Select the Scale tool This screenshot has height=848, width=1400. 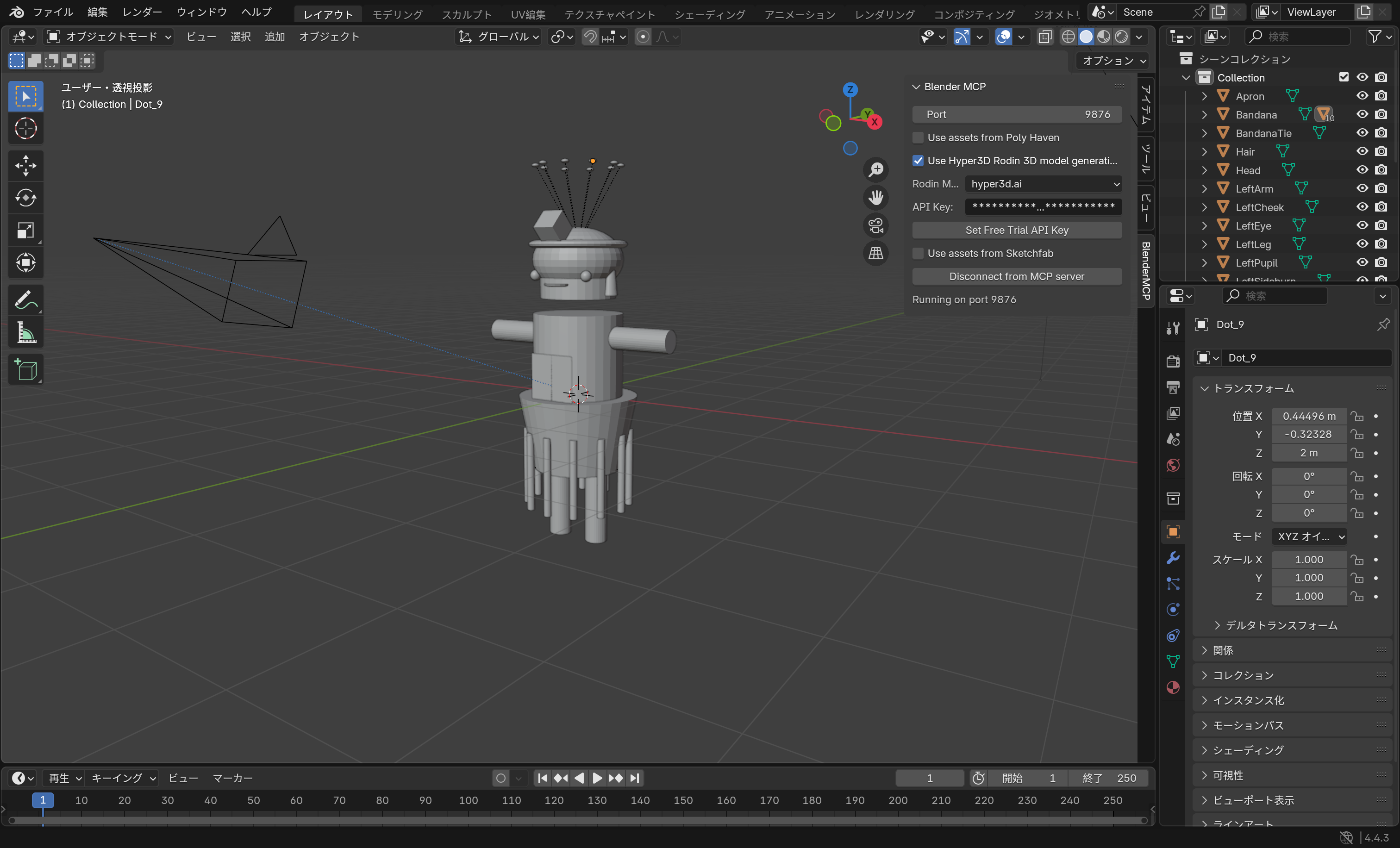click(x=25, y=230)
